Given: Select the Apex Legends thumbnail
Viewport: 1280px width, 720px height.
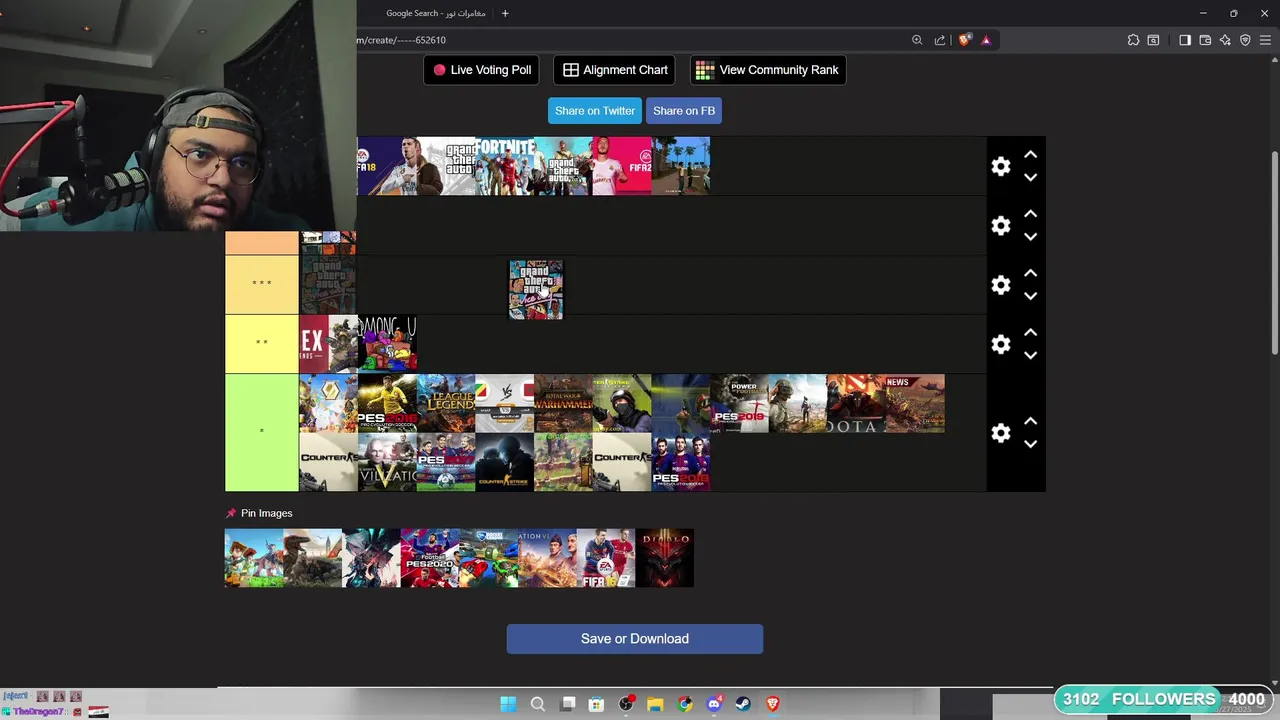Looking at the screenshot, I should tap(328, 344).
